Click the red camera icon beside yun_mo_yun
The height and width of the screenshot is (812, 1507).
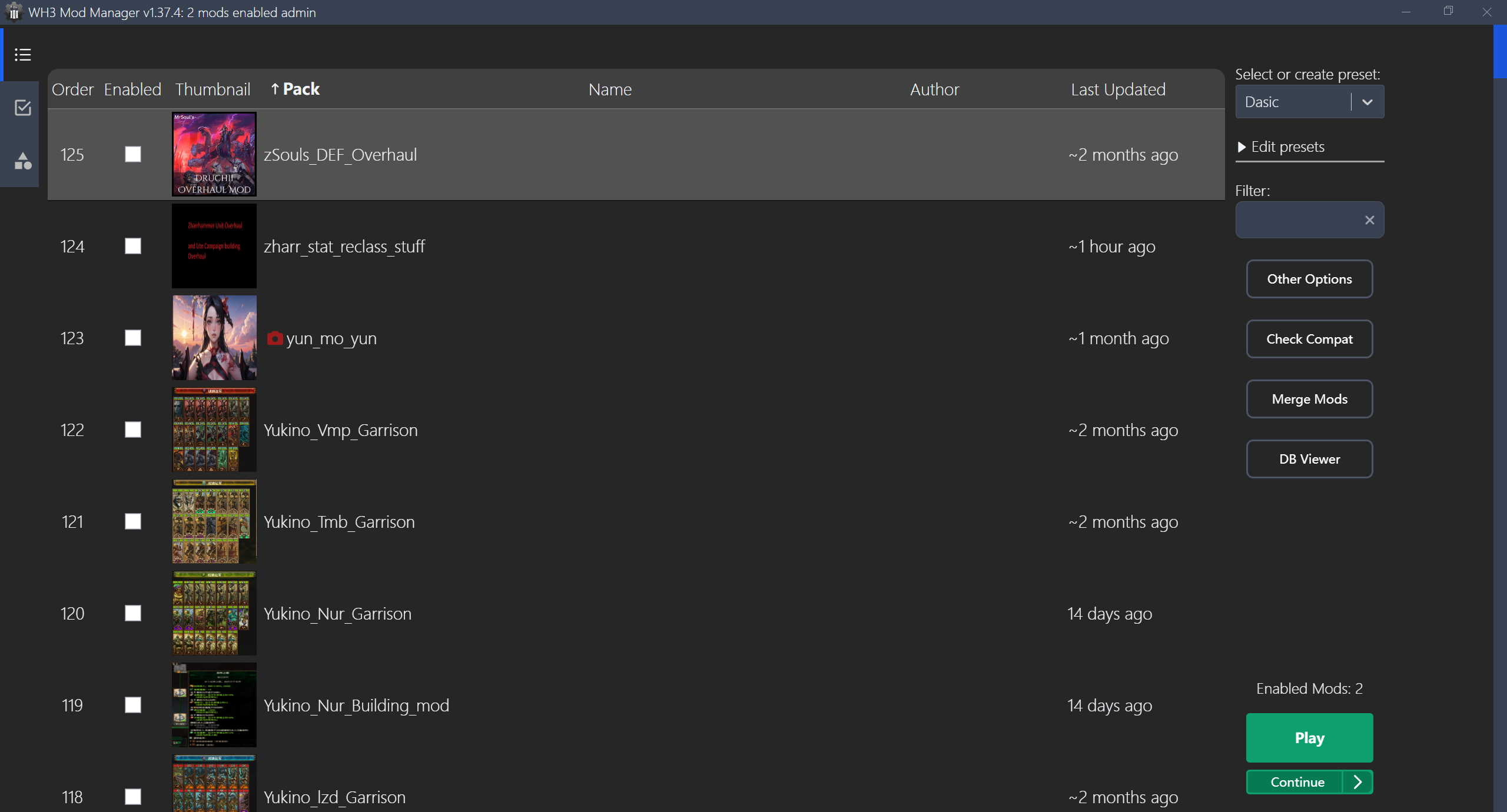click(274, 338)
